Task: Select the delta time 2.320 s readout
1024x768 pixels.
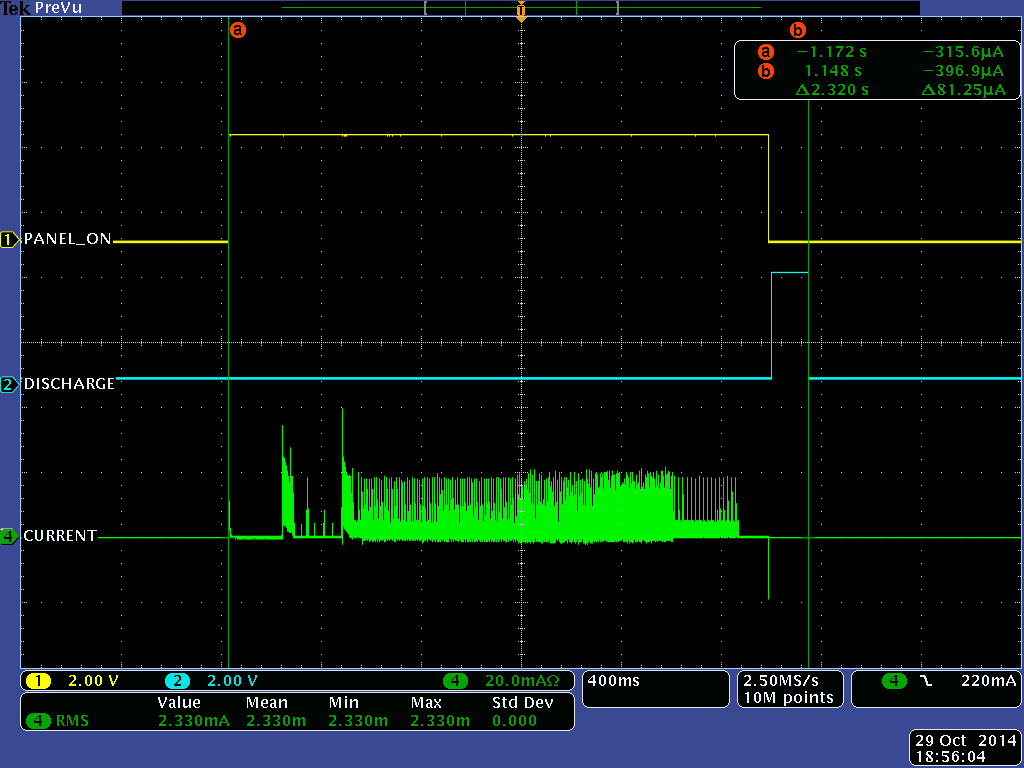Action: pos(832,90)
